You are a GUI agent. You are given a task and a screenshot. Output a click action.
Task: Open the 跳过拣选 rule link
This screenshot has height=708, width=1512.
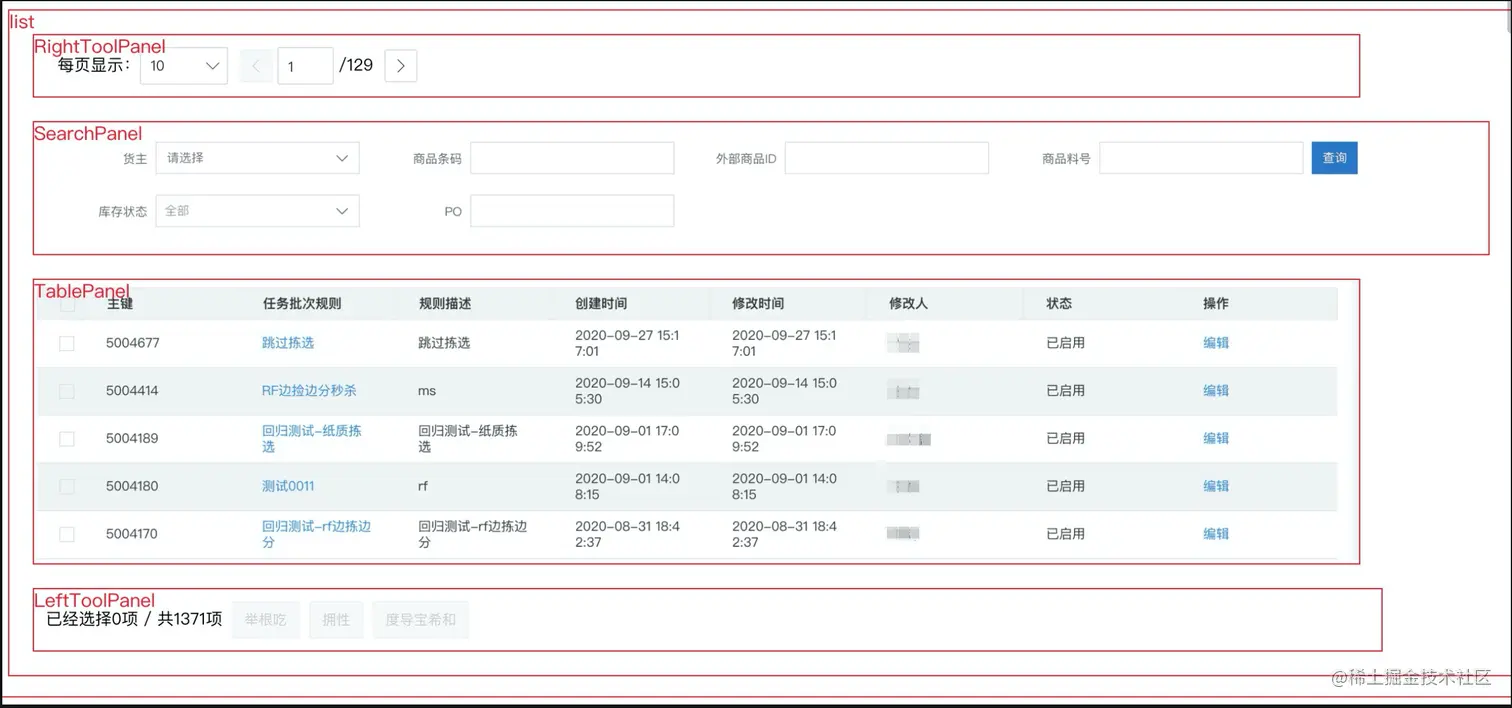pos(288,343)
